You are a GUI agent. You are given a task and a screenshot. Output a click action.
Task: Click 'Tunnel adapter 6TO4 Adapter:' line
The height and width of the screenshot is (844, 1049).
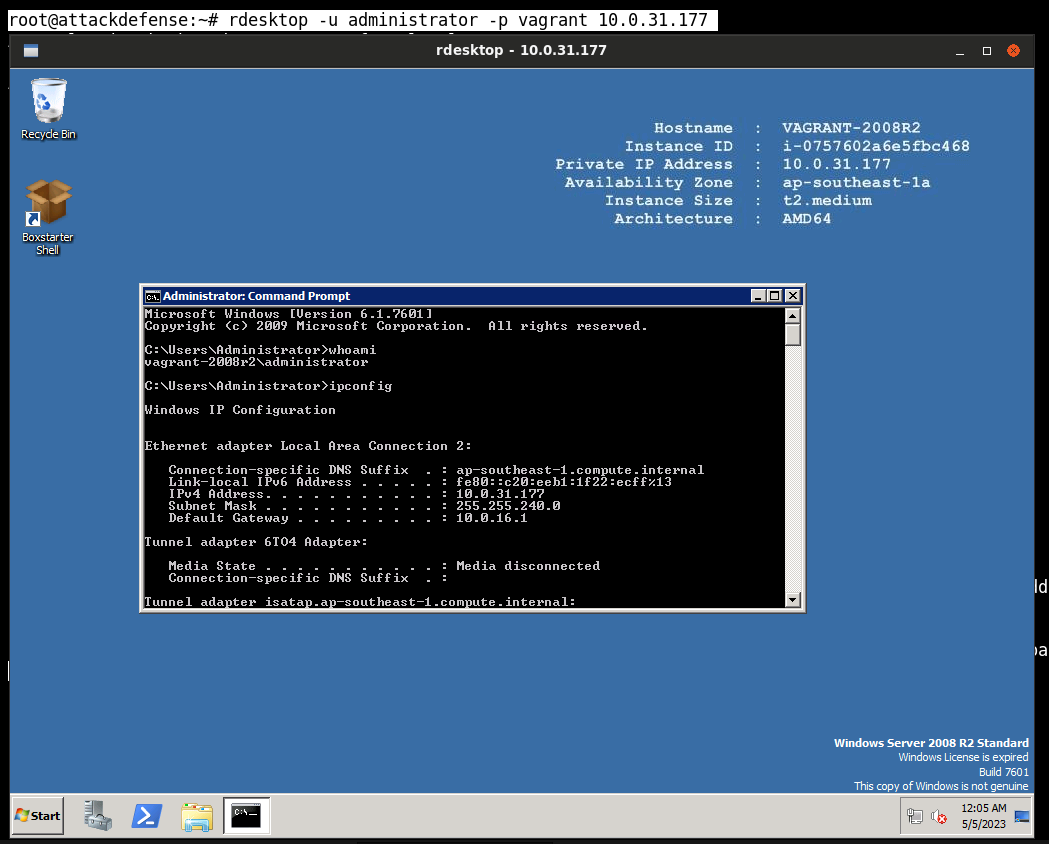pos(256,542)
